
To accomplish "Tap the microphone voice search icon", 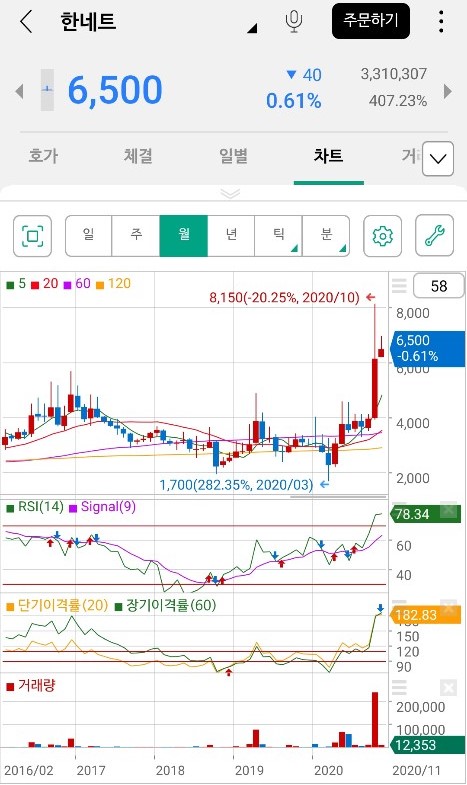I will click(x=294, y=22).
